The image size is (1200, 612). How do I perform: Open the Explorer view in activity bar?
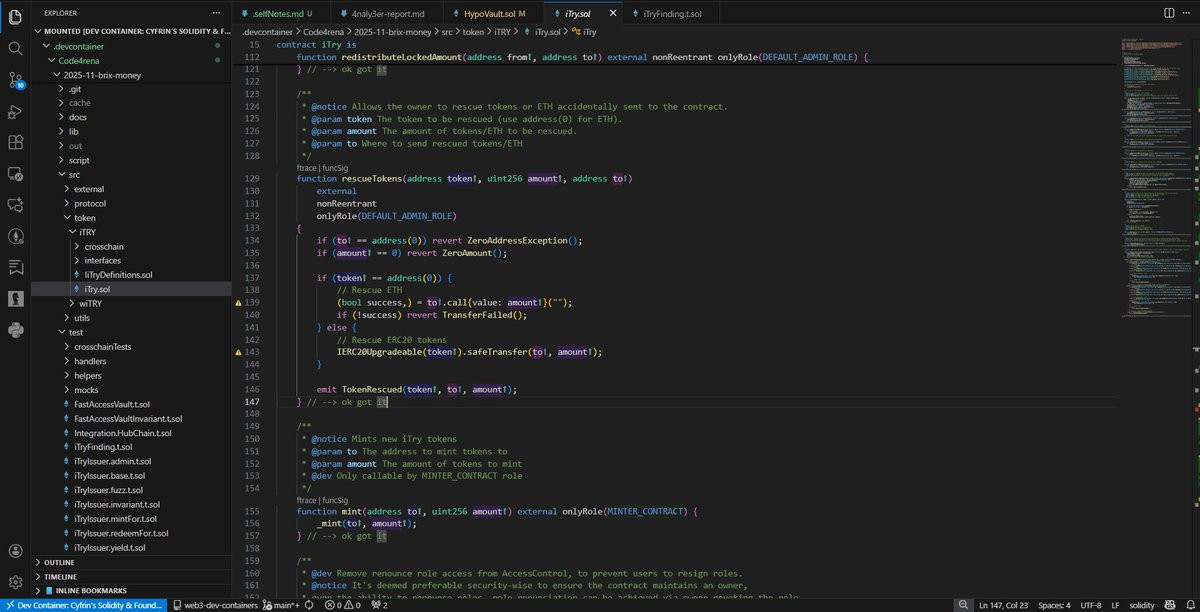tap(15, 15)
